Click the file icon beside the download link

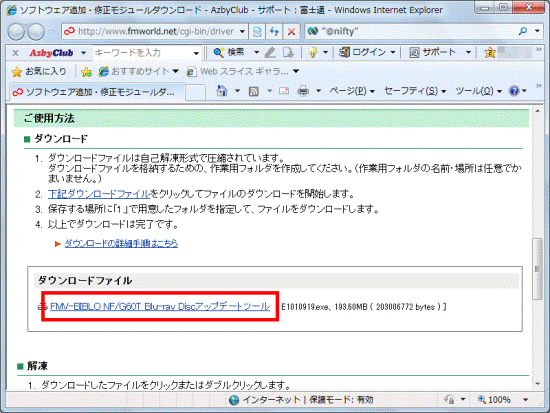pos(42,307)
